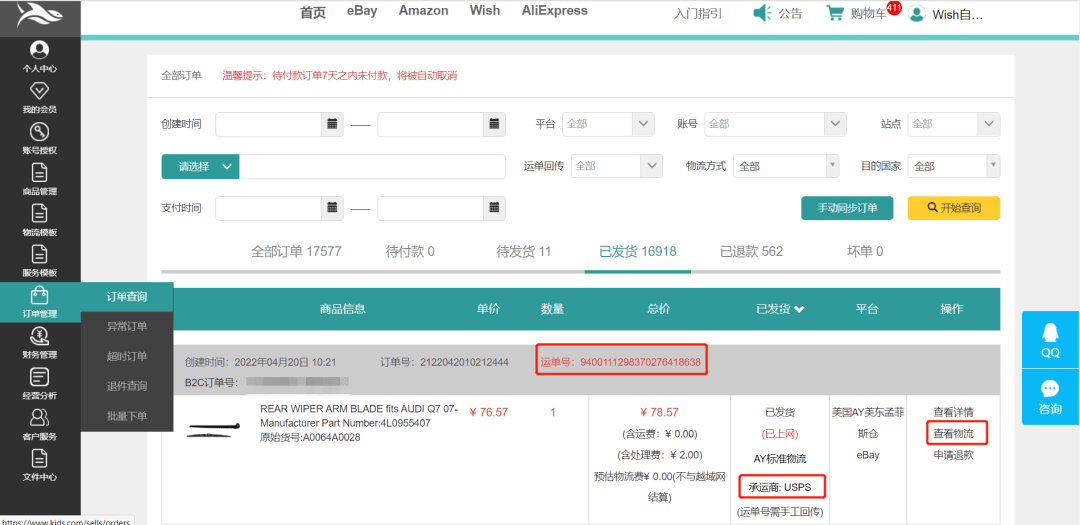The image size is (1080, 525).
Task: Select 异常订单 submenu item
Action: point(127,327)
